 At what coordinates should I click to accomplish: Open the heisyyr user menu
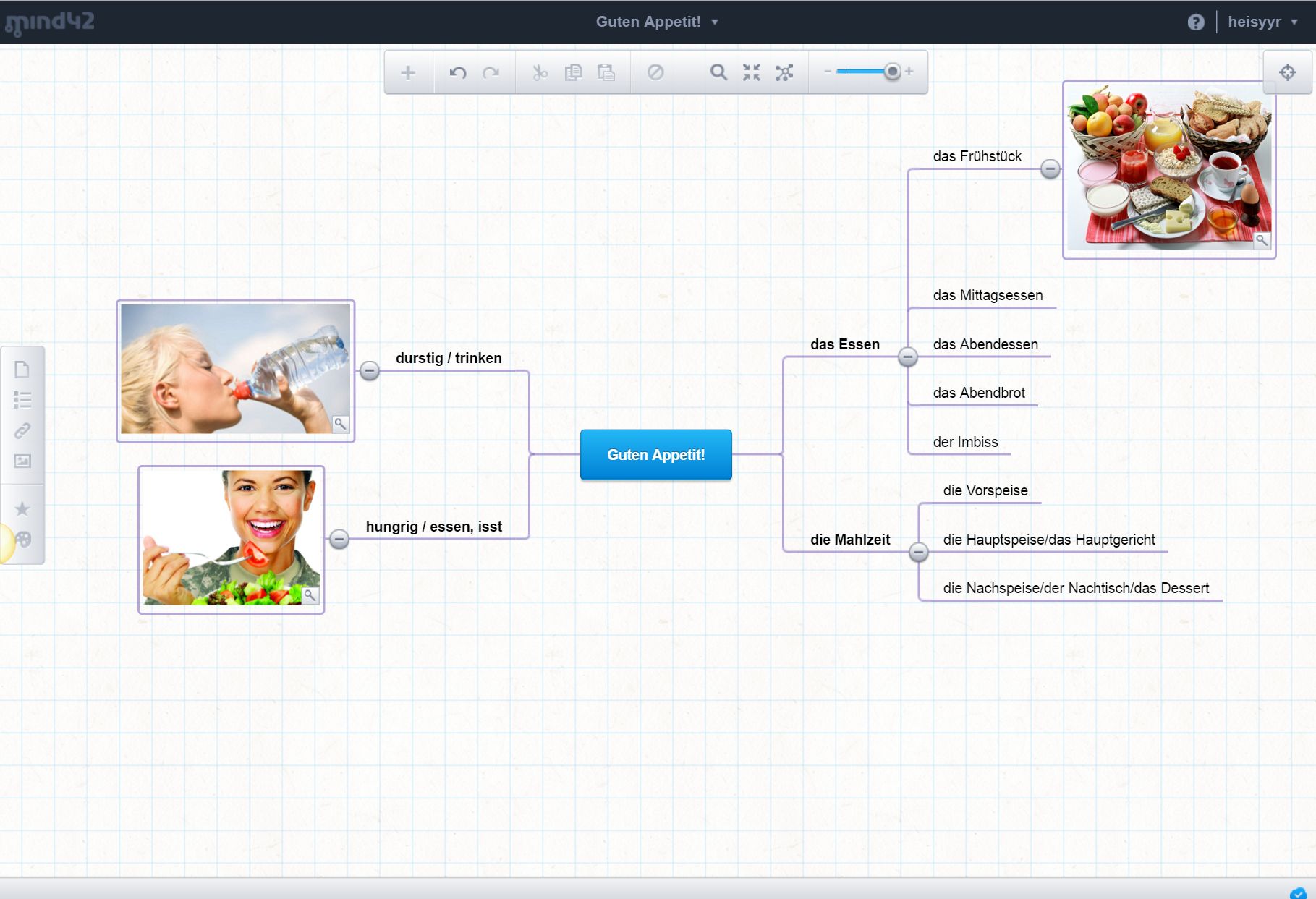click(1262, 22)
